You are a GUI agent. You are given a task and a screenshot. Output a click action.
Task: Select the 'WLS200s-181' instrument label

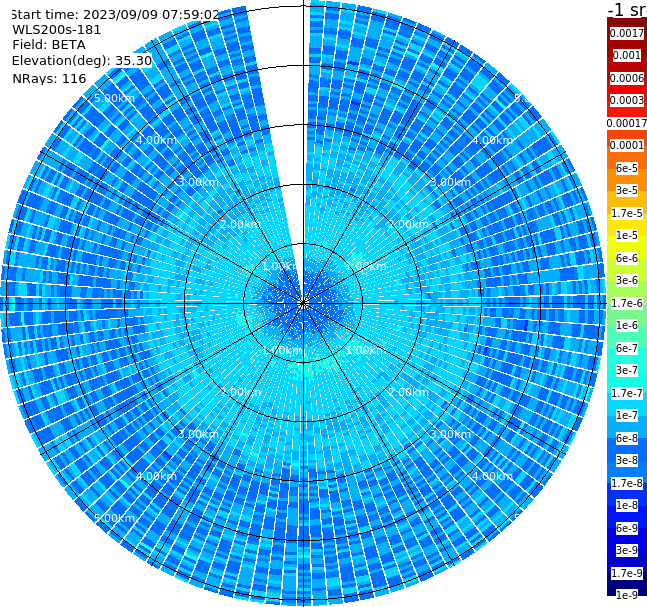tap(57, 30)
